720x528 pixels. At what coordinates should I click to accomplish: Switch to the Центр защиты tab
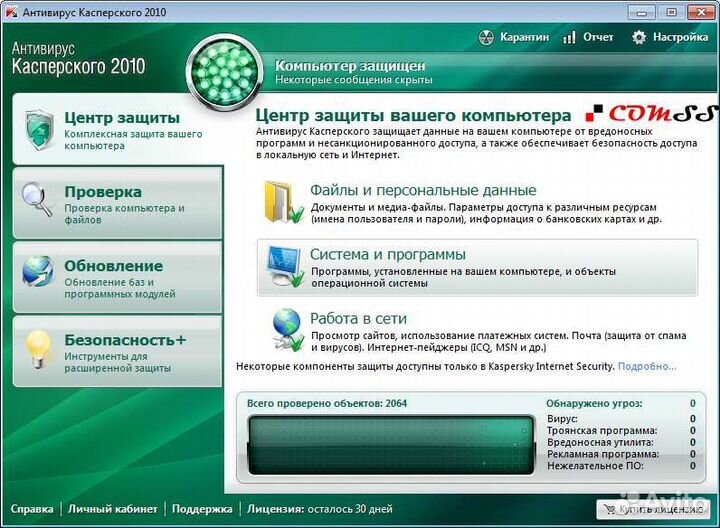118,129
